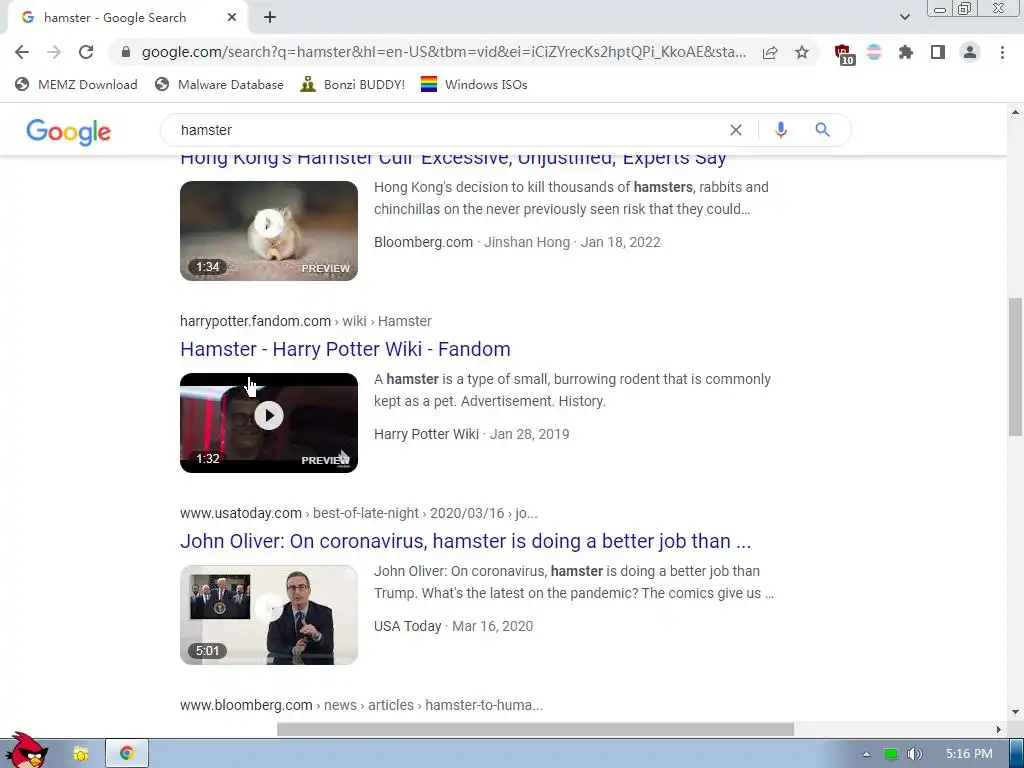
Task: Click the green tray status icon
Action: (890, 754)
